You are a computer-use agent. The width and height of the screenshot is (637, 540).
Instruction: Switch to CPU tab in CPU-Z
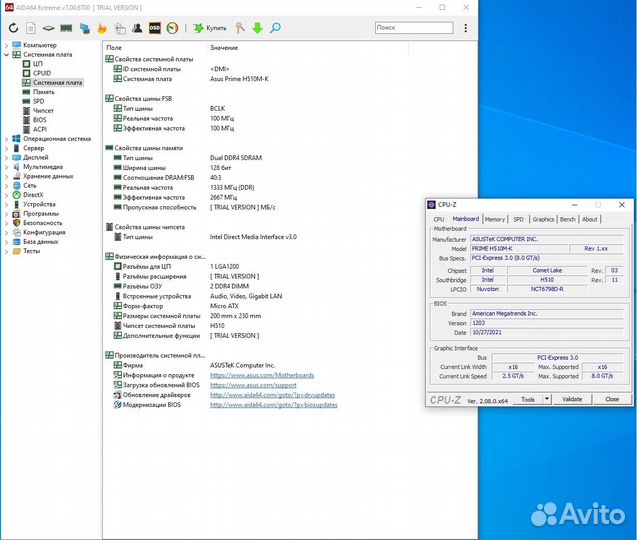click(x=439, y=219)
